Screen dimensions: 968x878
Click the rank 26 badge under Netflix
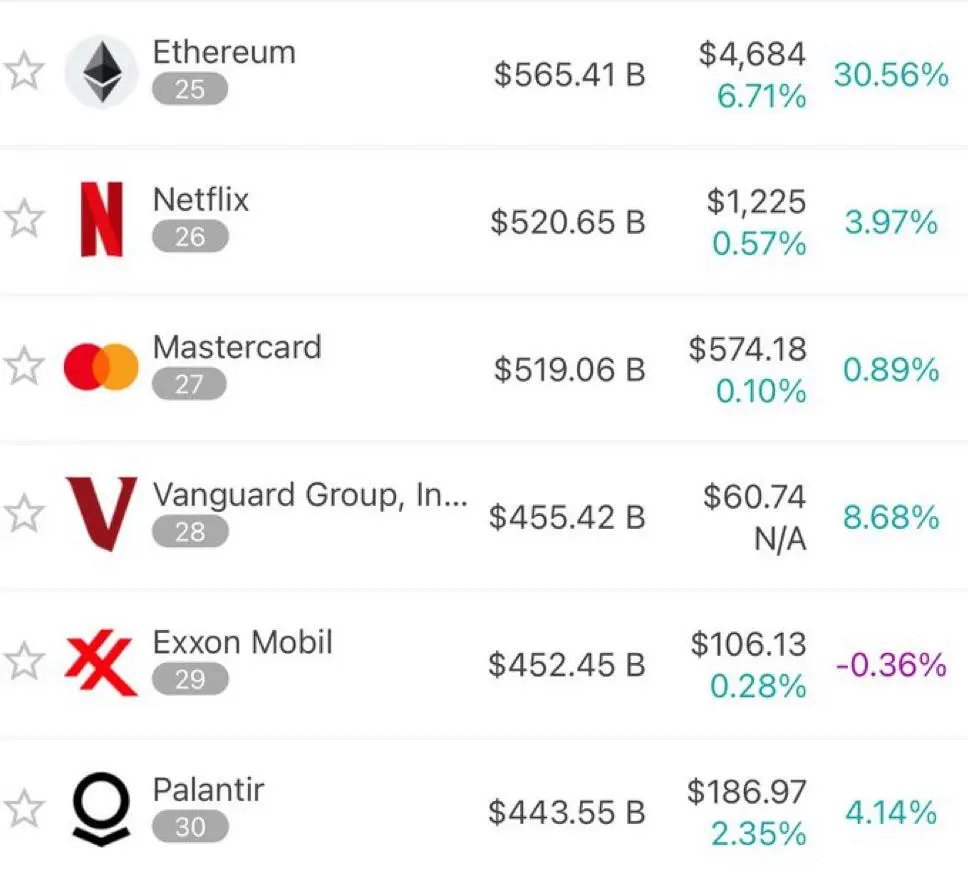coord(190,237)
